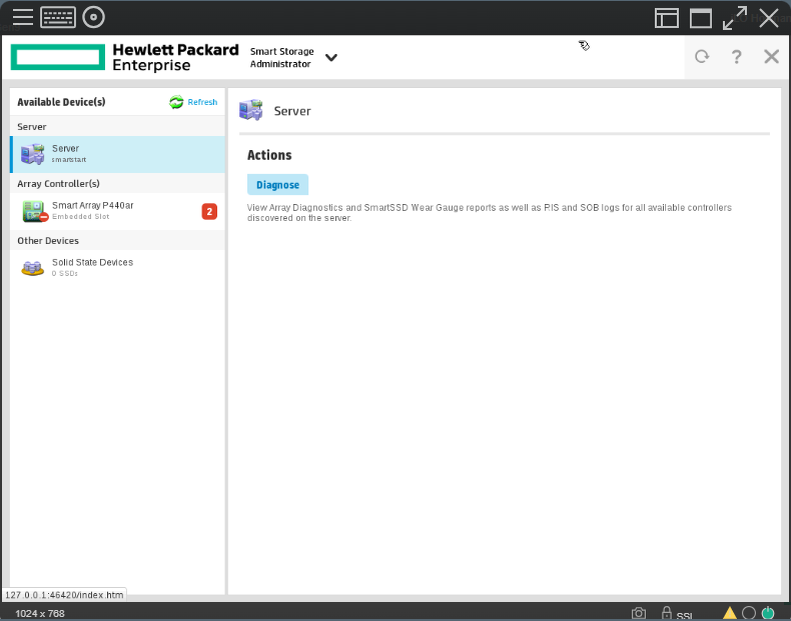Click the Diagnose button
Image resolution: width=791 pixels, height=621 pixels.
[x=277, y=185]
